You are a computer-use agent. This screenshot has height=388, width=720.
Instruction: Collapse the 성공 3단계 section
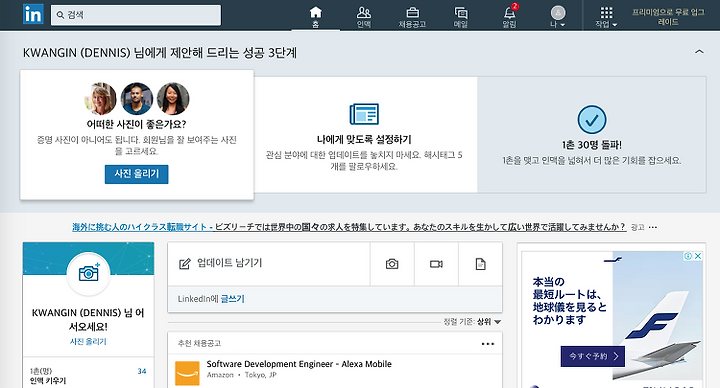click(x=699, y=51)
